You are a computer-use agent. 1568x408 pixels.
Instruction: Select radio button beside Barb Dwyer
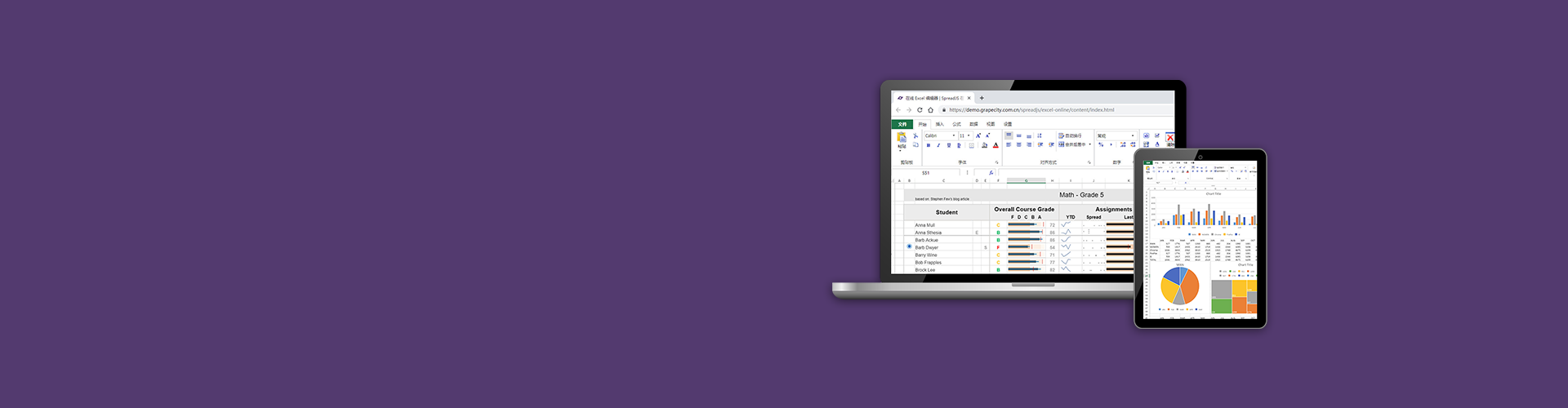coord(909,246)
